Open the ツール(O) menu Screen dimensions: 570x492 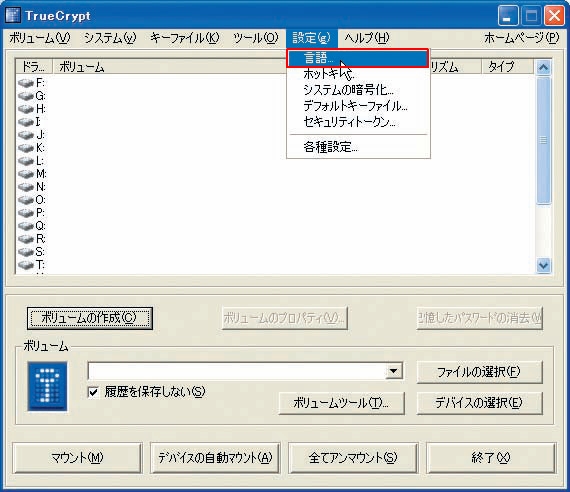tap(256, 38)
